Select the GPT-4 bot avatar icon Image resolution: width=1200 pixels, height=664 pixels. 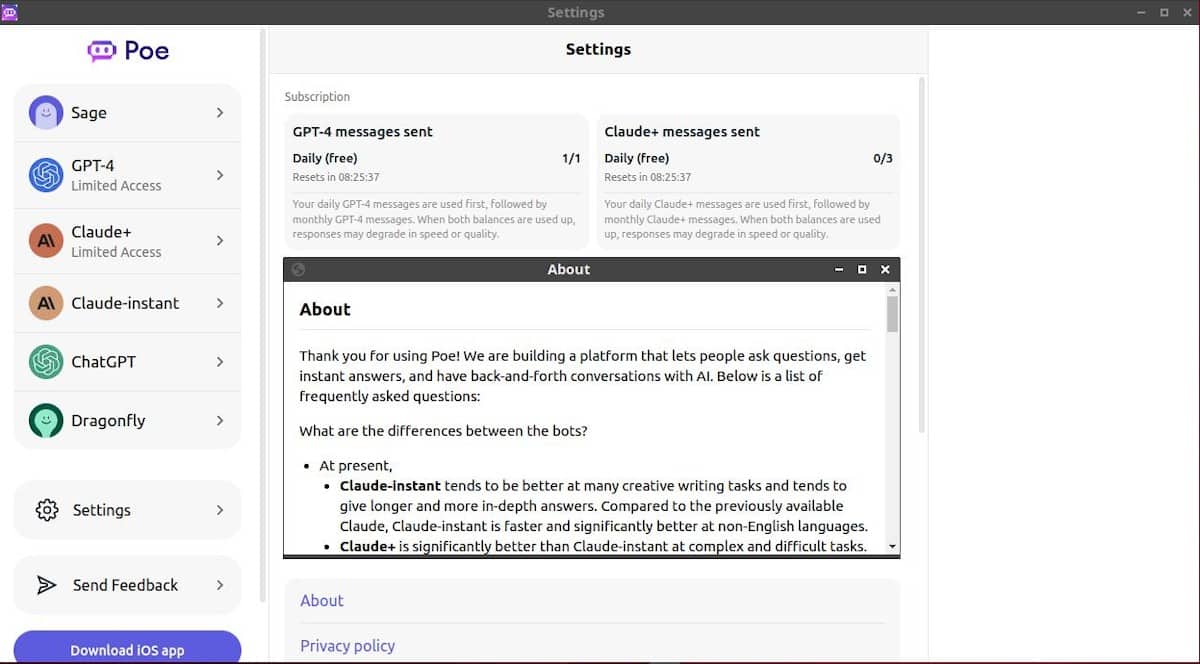coord(46,175)
